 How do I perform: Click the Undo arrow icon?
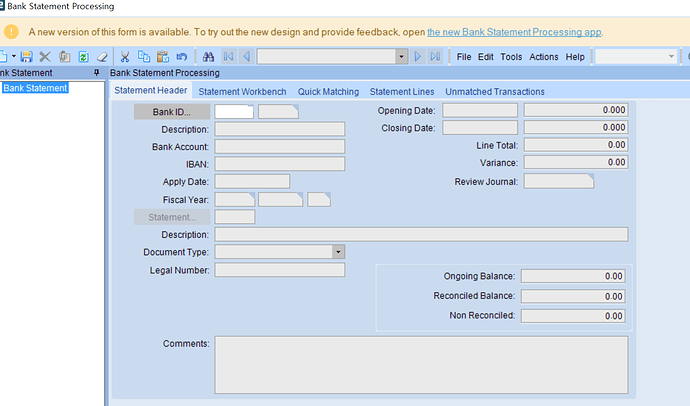pos(182,57)
